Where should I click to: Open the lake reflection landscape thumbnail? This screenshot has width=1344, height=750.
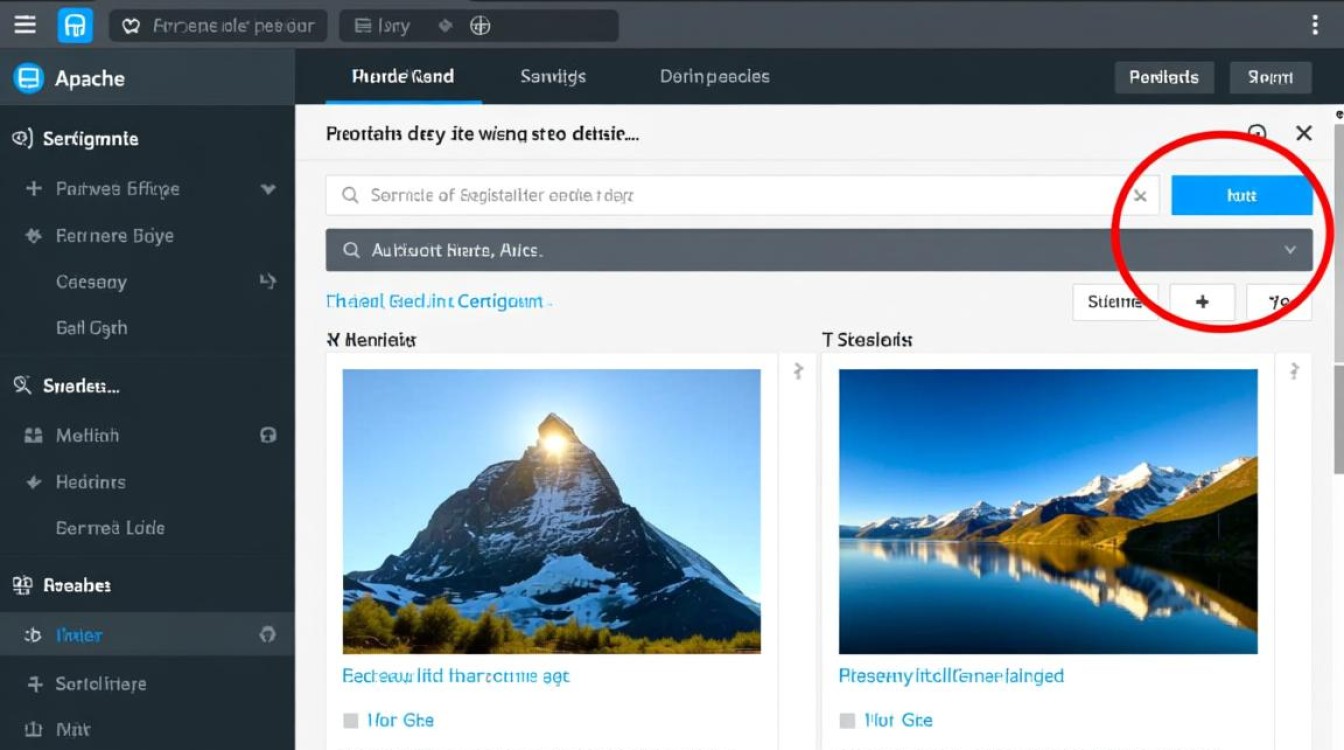1047,511
